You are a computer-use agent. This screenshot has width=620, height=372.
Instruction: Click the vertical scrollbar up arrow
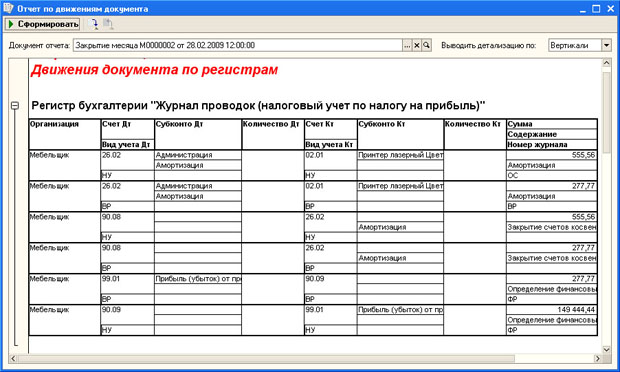[607, 62]
